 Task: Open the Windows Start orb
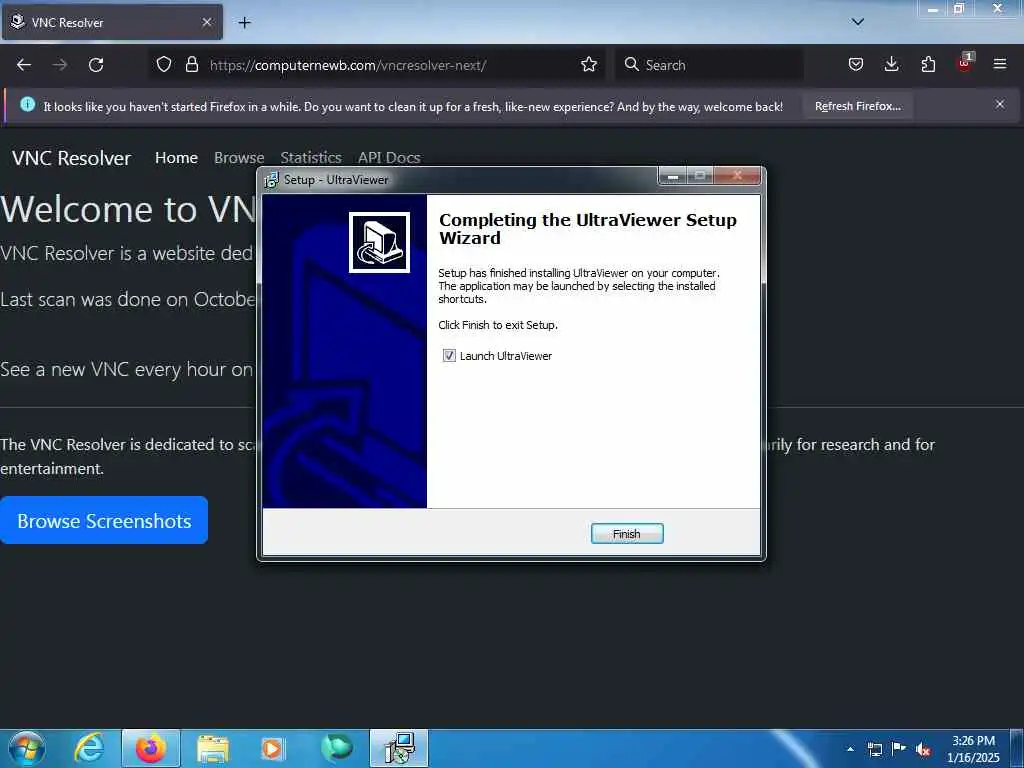tap(27, 748)
